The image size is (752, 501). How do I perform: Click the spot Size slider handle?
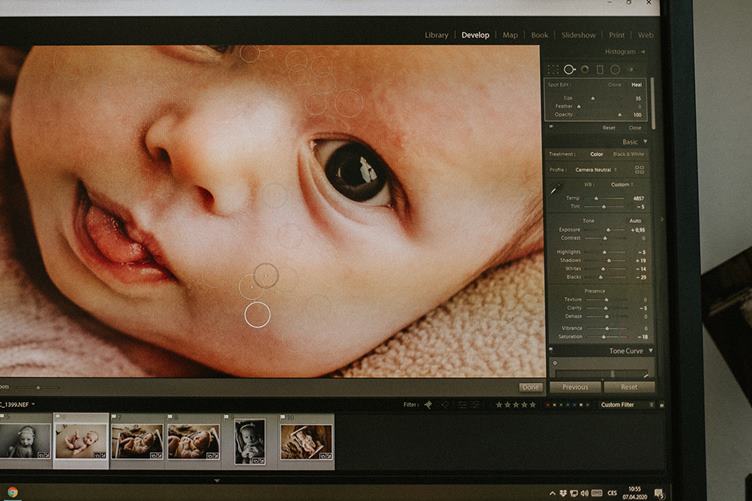coord(593,98)
